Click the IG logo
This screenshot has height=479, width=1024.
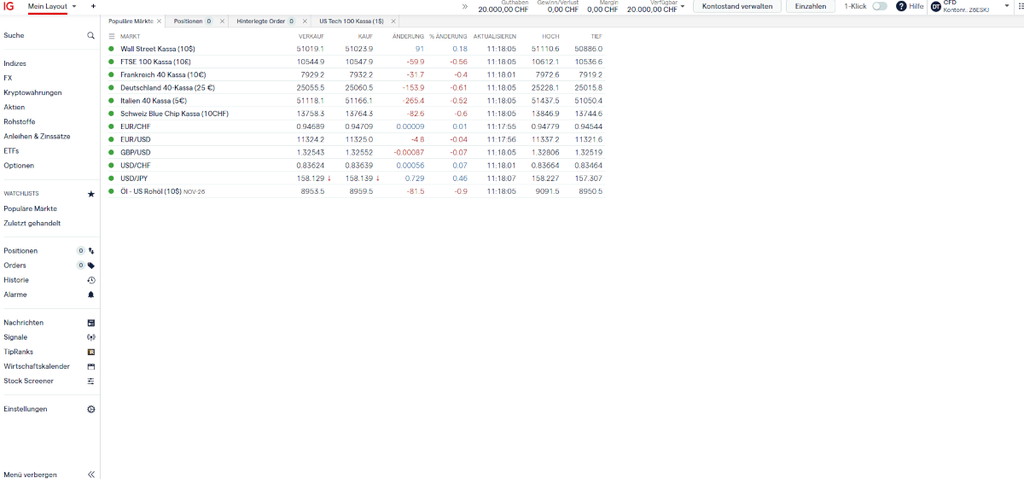(x=8, y=6)
